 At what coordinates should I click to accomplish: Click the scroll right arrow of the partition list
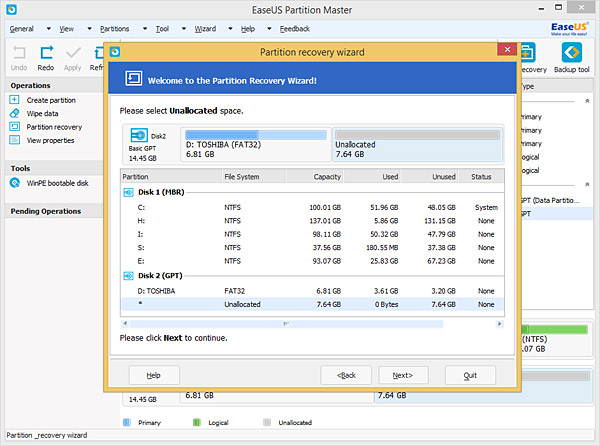click(499, 324)
